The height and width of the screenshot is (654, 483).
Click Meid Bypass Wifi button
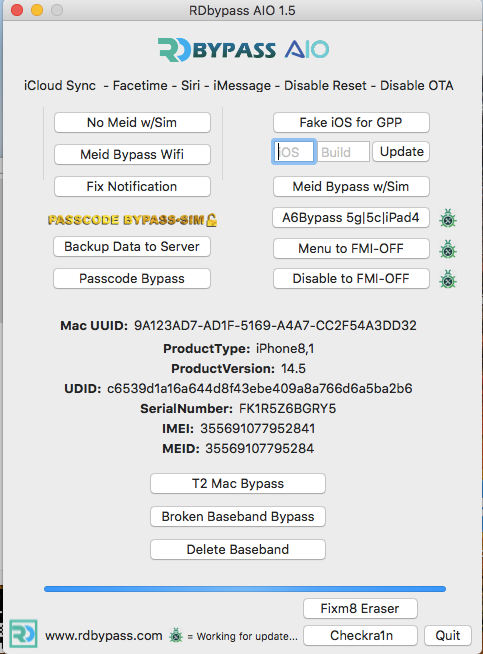click(132, 155)
